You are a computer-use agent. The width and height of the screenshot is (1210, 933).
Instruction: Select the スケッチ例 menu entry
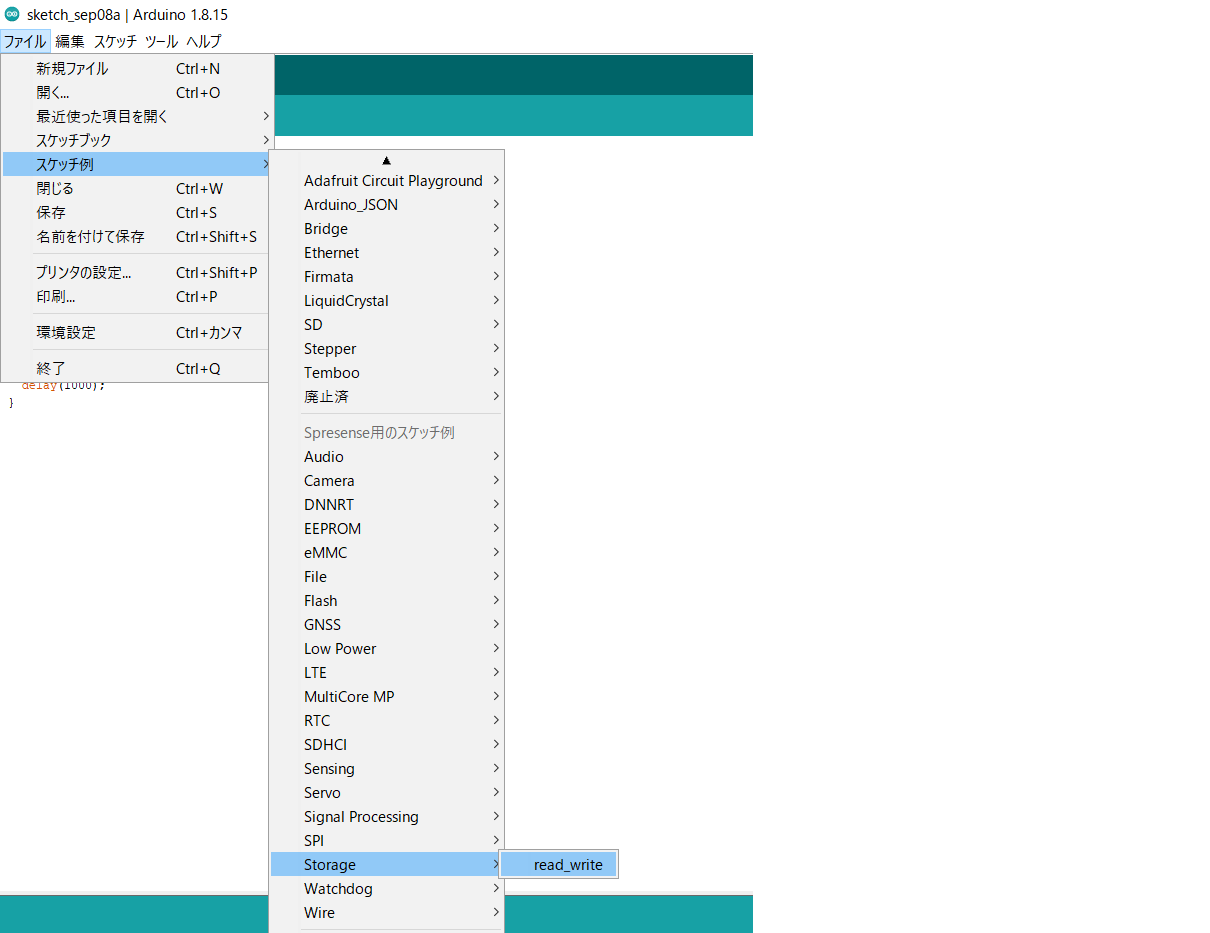[137, 164]
